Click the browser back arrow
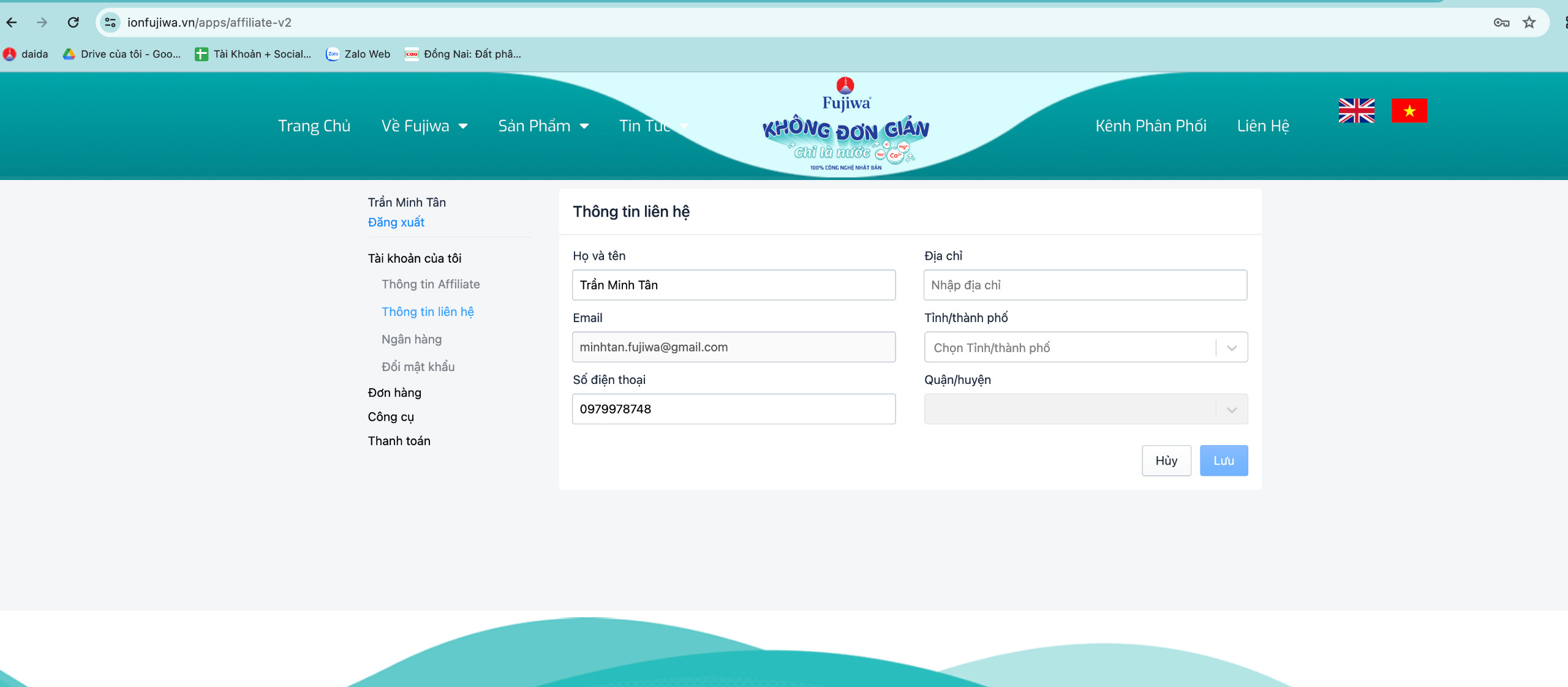Viewport: 1568px width, 687px height. [x=12, y=23]
